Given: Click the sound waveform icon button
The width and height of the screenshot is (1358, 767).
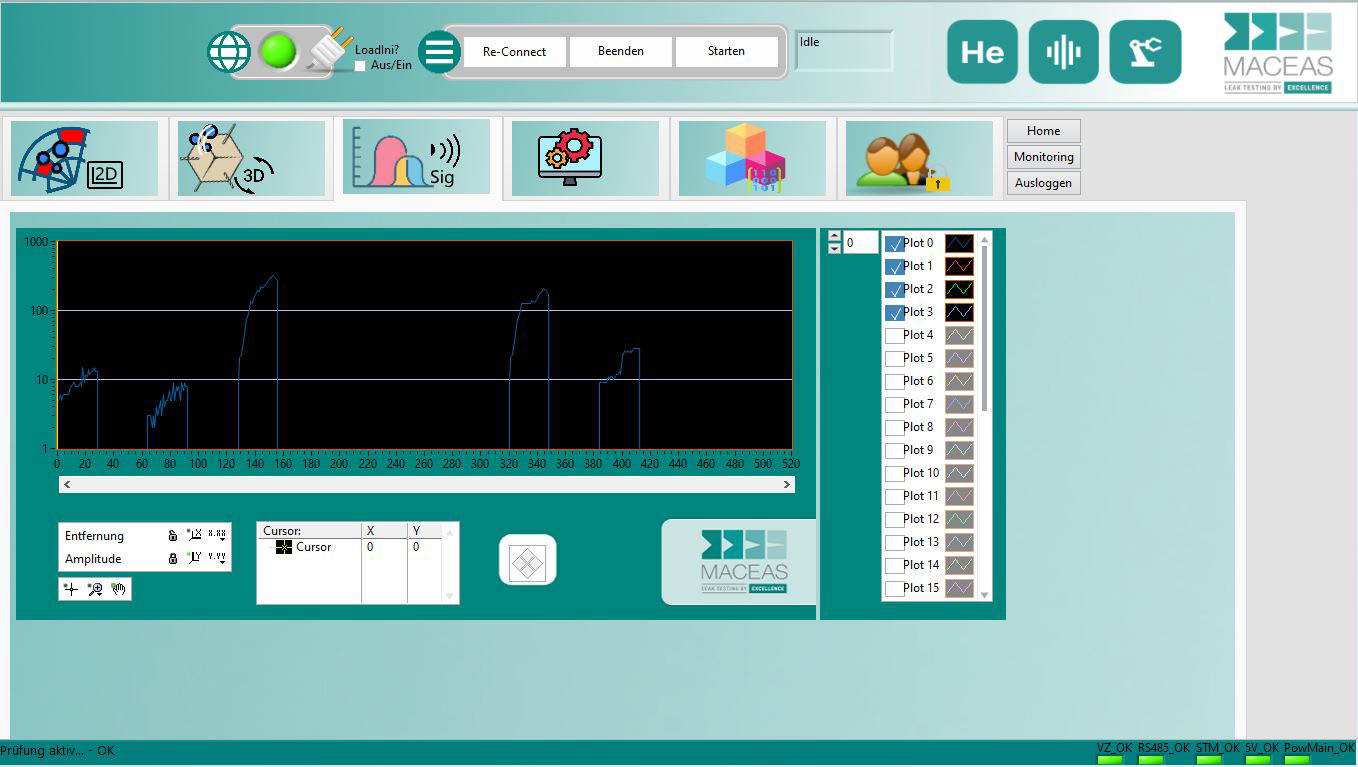Looking at the screenshot, I should [1063, 52].
